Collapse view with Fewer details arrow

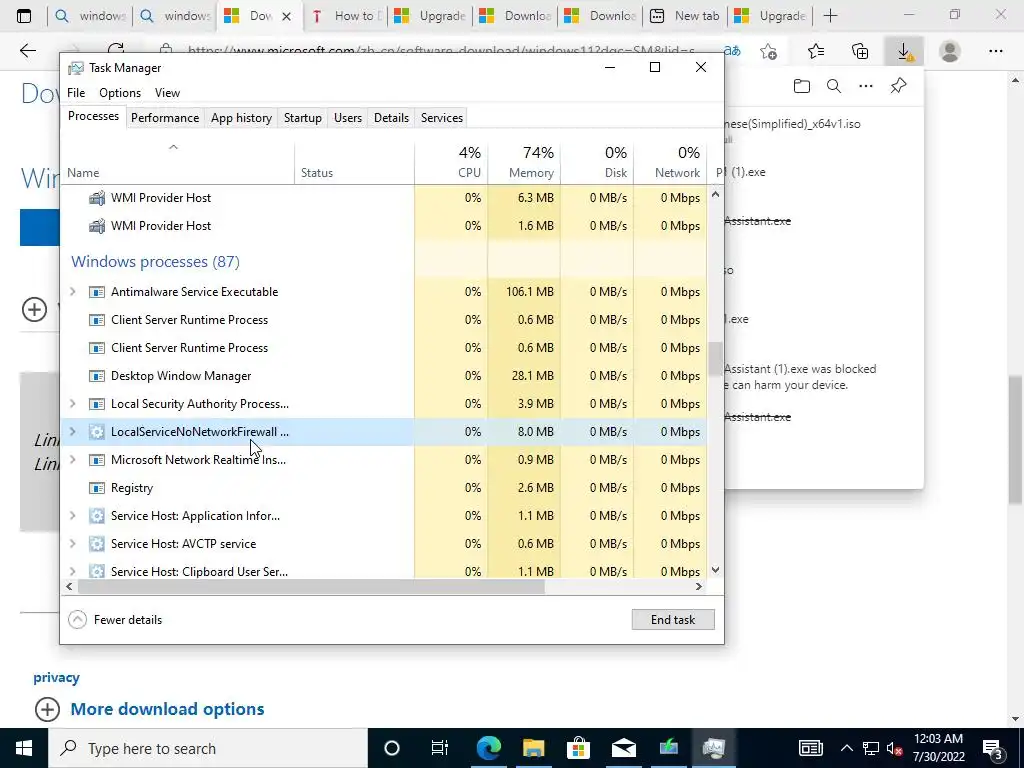pos(77,619)
